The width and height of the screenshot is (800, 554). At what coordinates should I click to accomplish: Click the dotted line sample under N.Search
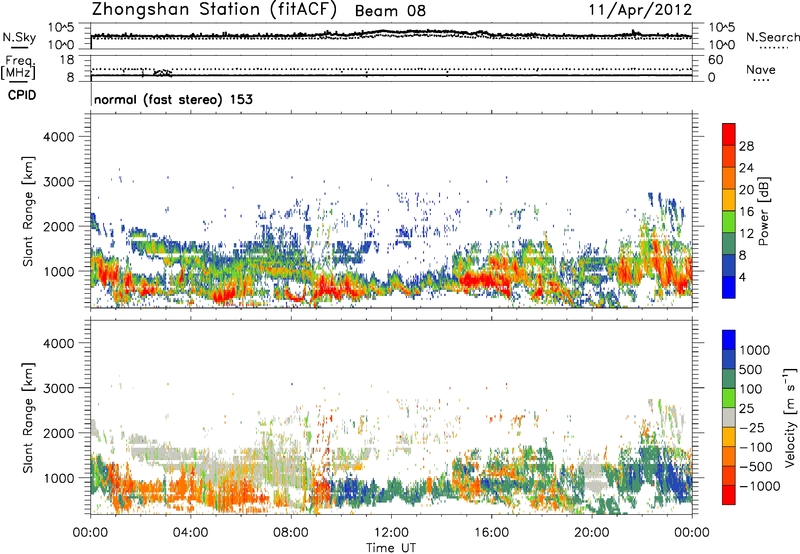(774, 48)
